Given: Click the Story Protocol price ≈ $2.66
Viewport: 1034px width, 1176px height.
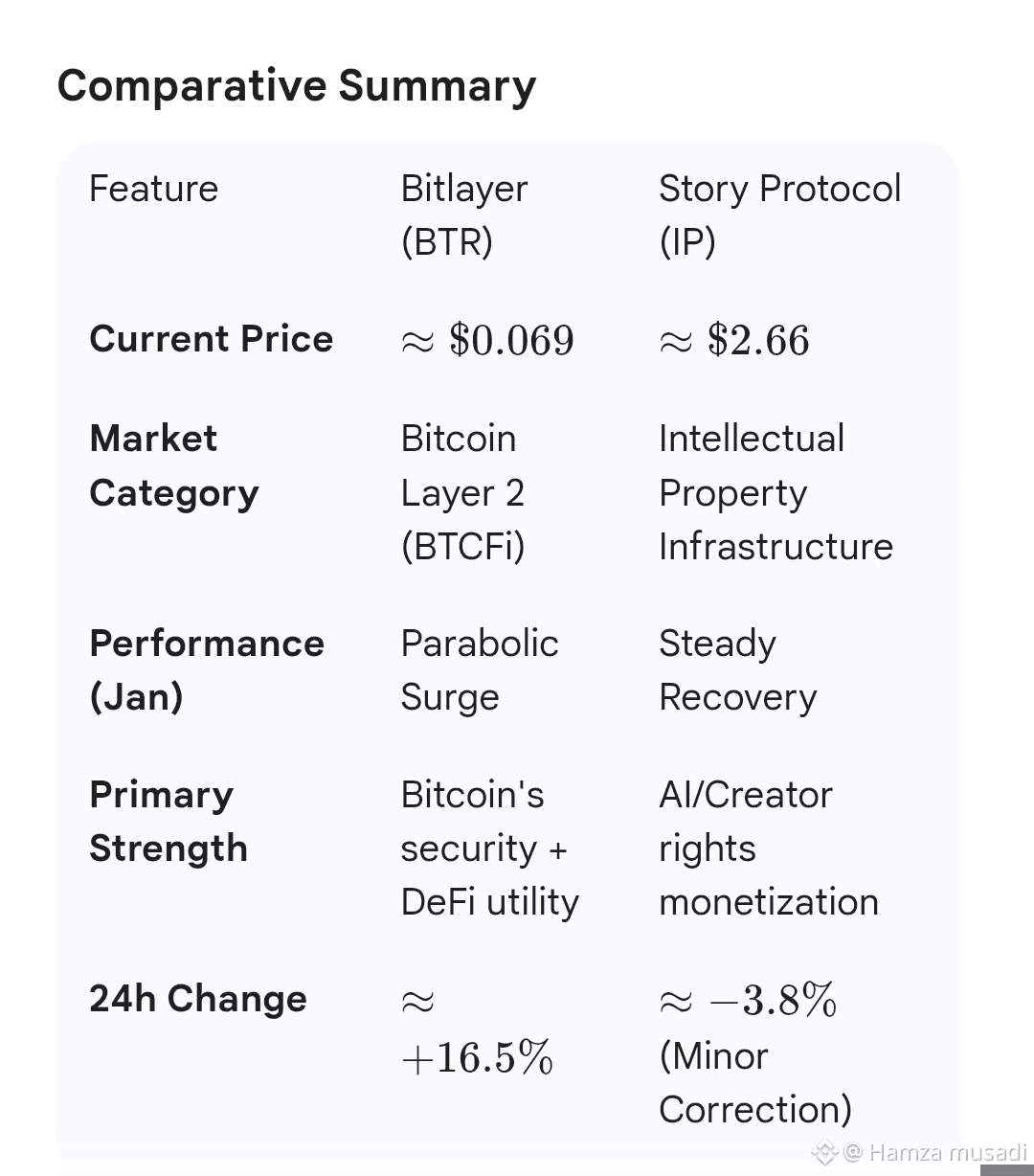Looking at the screenshot, I should coord(734,340).
